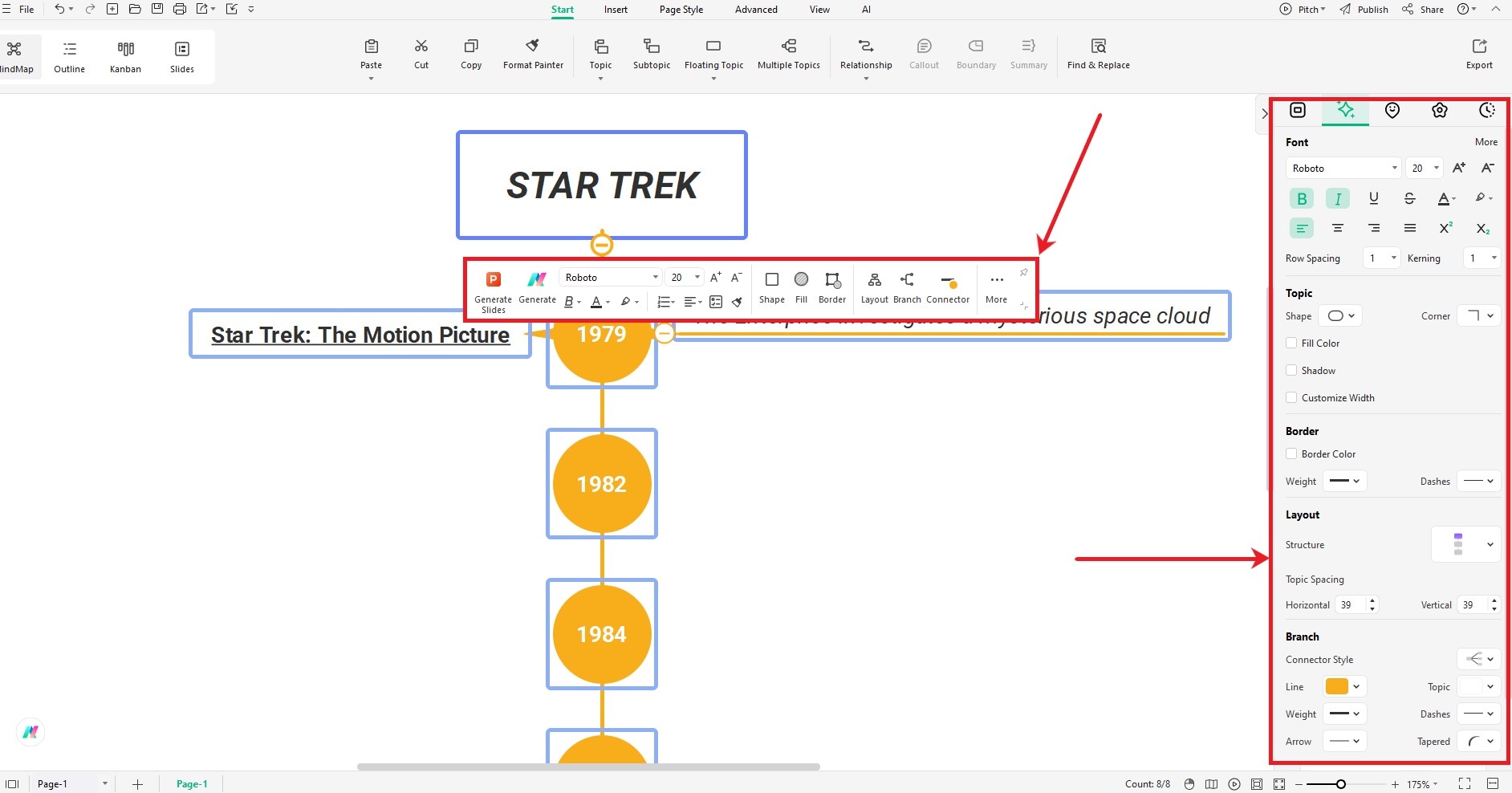Click the Branch icon in the floating toolbar

pos(907,279)
